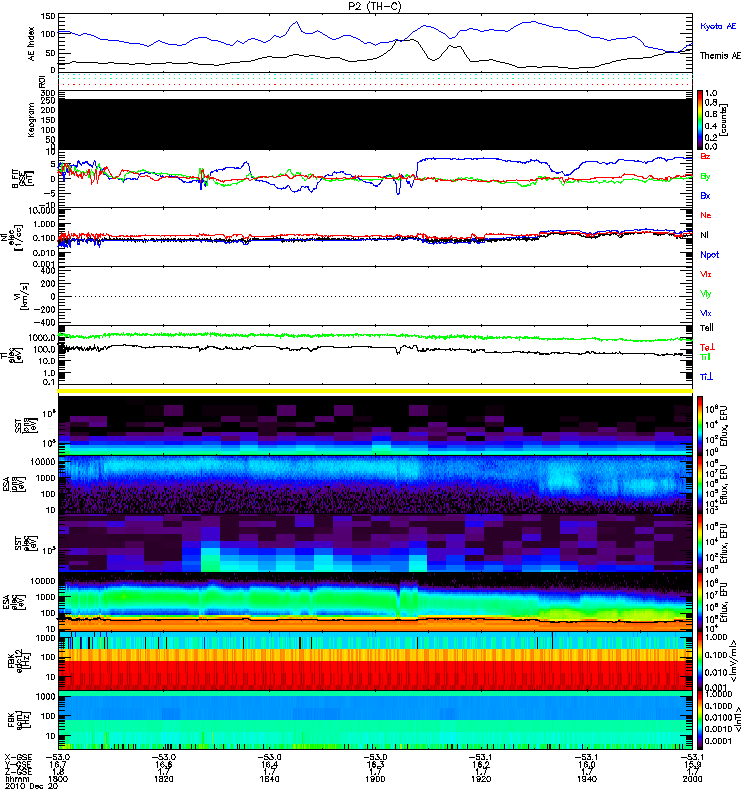This screenshot has width=750, height=800.
Task: Select the blue Bx legend label
Action: coord(705,195)
